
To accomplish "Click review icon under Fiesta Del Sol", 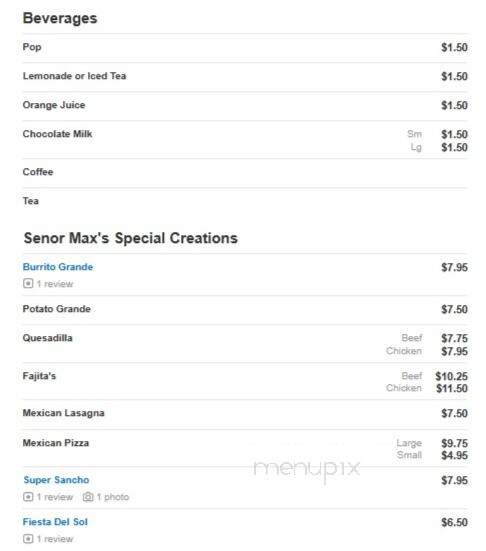I will point(28,538).
